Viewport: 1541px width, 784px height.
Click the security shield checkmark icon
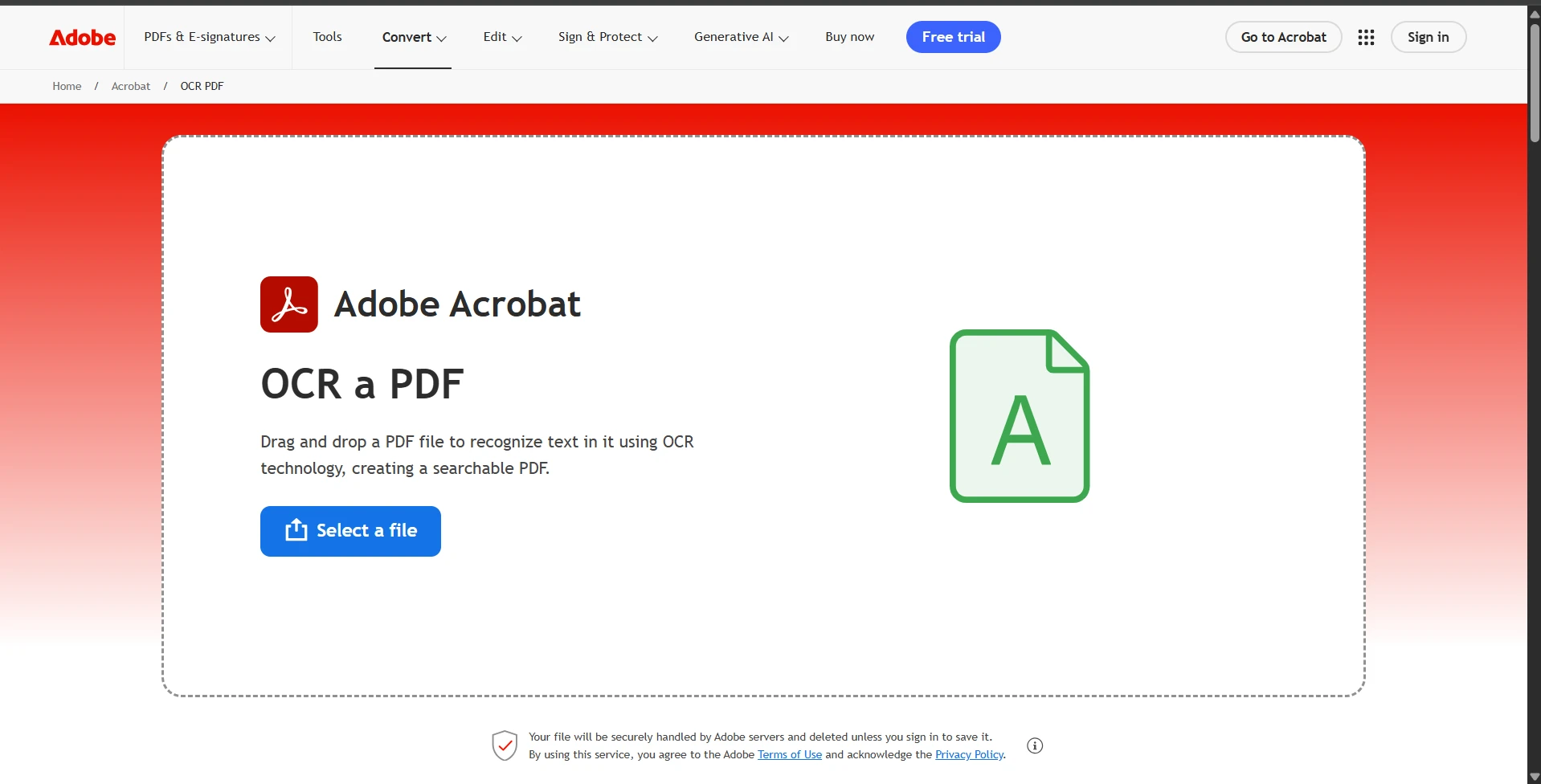[505, 745]
